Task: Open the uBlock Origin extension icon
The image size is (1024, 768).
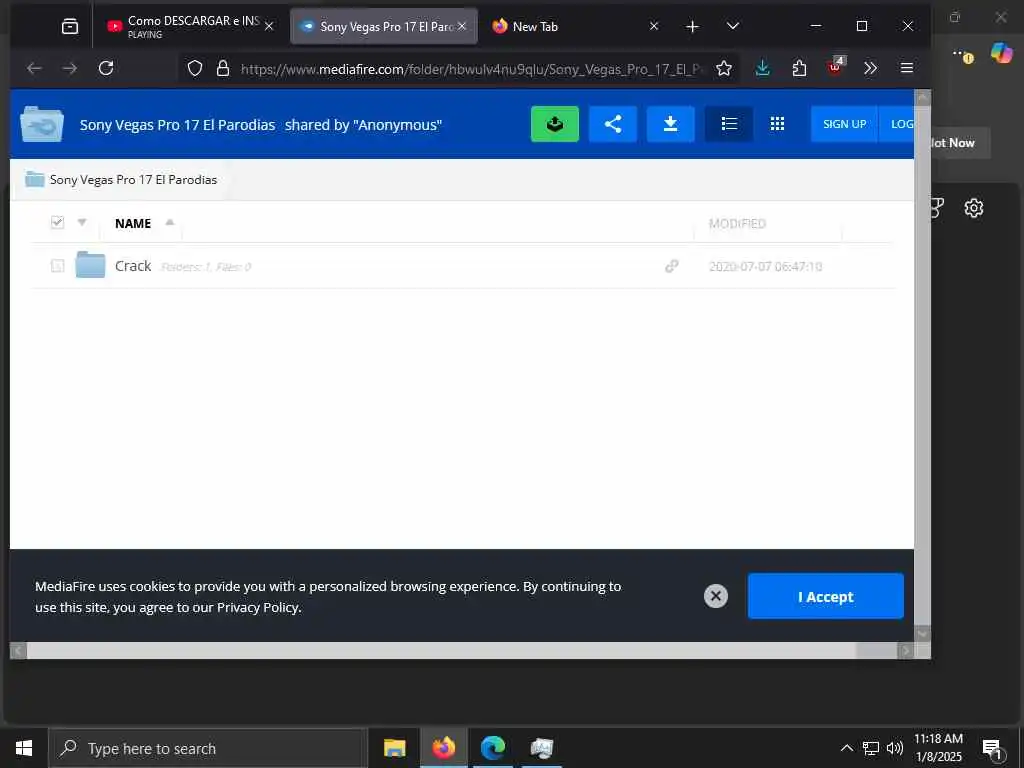Action: [x=836, y=67]
